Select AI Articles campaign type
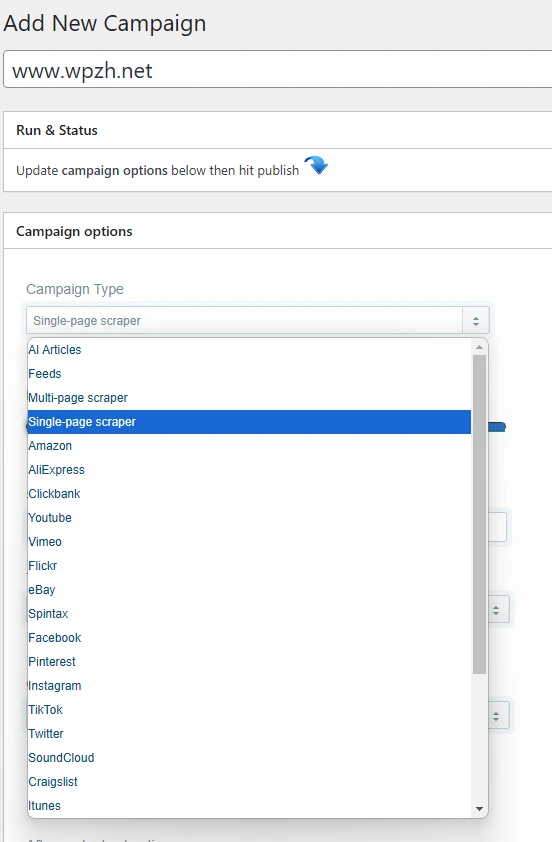 (x=249, y=350)
